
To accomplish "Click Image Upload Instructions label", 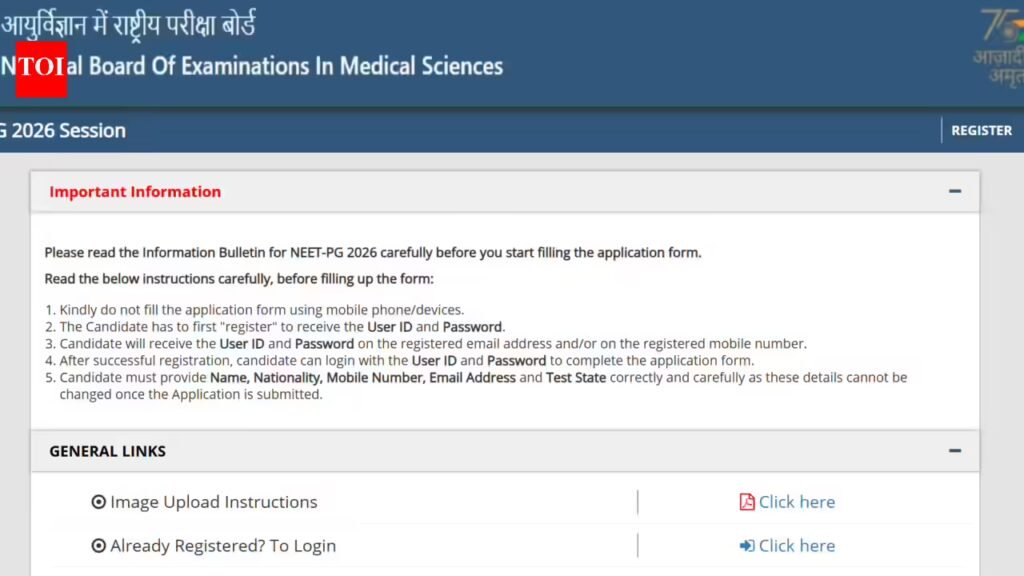I will 214,502.
